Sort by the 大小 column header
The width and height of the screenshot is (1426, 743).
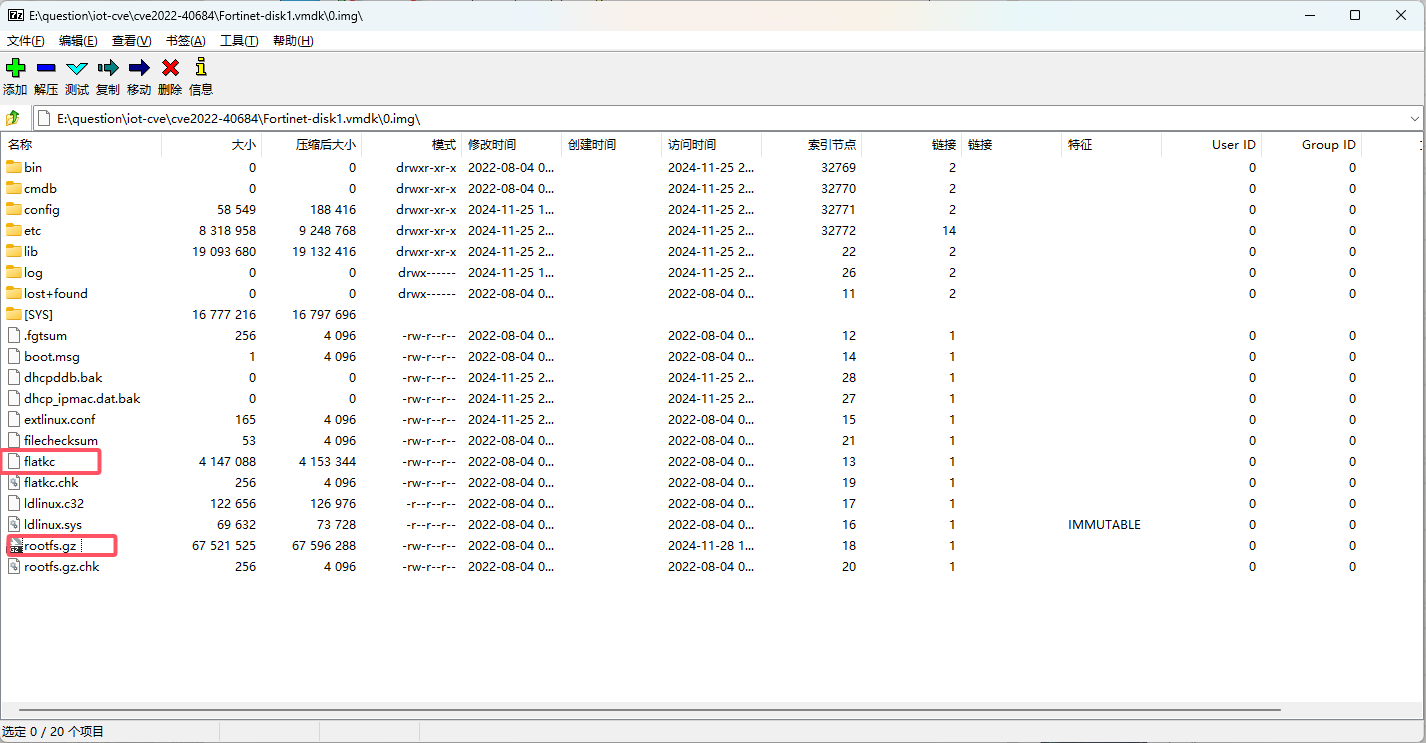coord(242,145)
